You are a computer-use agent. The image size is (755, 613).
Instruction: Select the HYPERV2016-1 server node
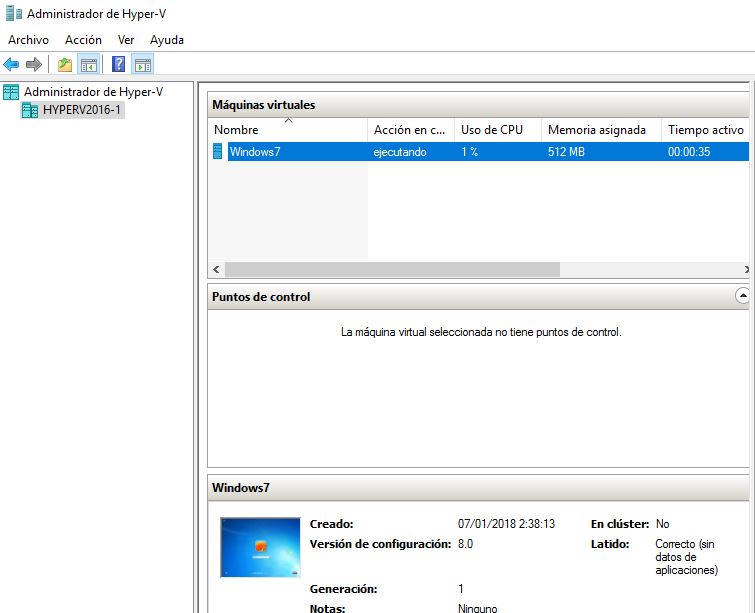81,110
